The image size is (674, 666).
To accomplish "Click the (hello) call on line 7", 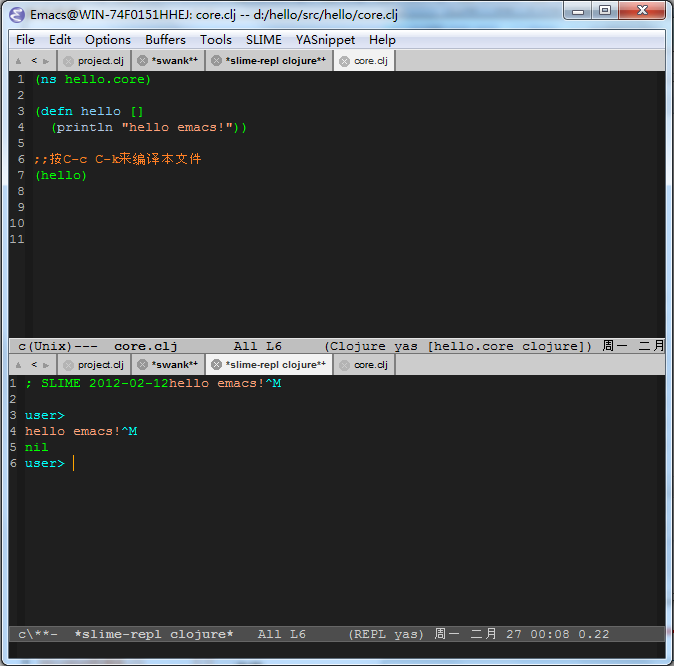I will 61,175.
